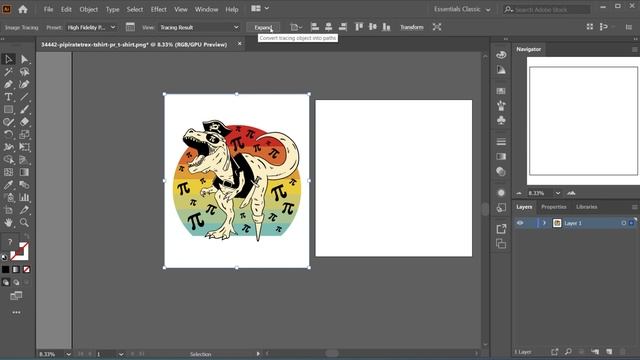Toggle Layer 1 visibility eye
Image resolution: width=640 pixels, height=360 pixels.
[520, 223]
